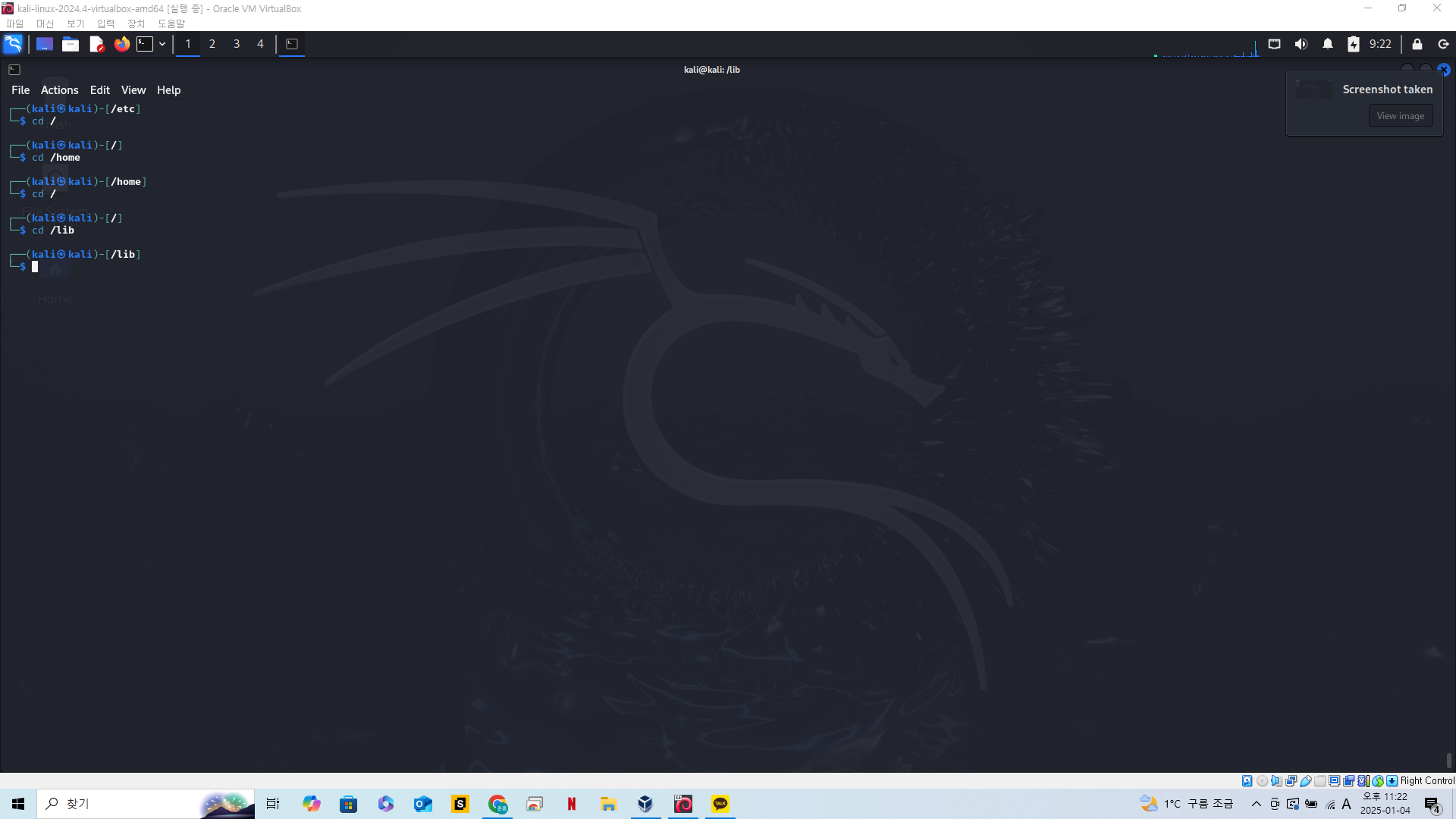The width and height of the screenshot is (1456, 819).
Task: Open the volume speaker icon
Action: [1301, 44]
